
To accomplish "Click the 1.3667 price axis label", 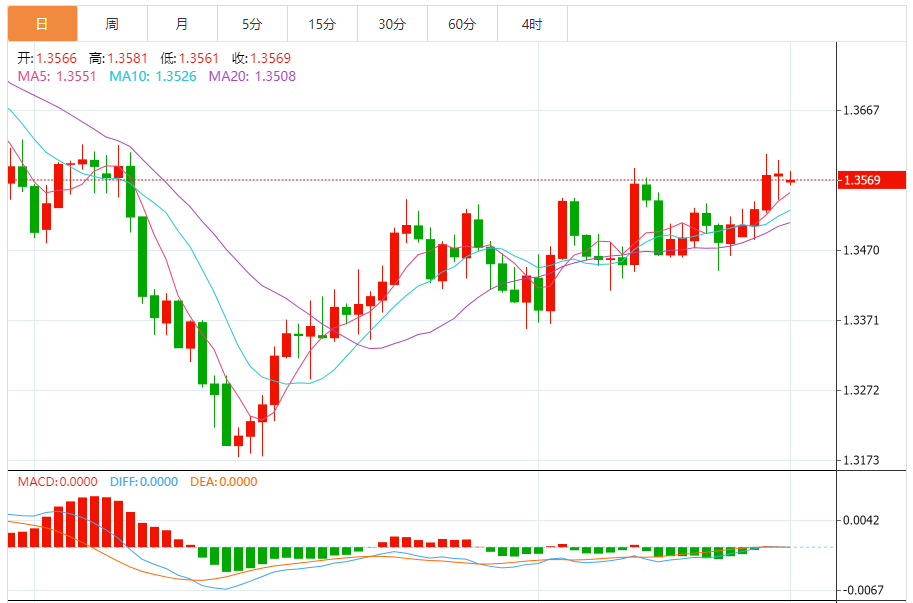I will [861, 110].
